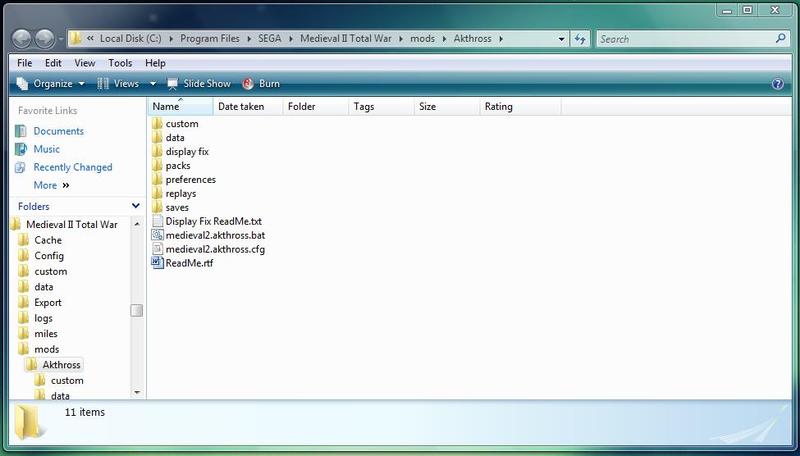The image size is (800, 456).
Task: Open the View menu
Action: pos(85,63)
